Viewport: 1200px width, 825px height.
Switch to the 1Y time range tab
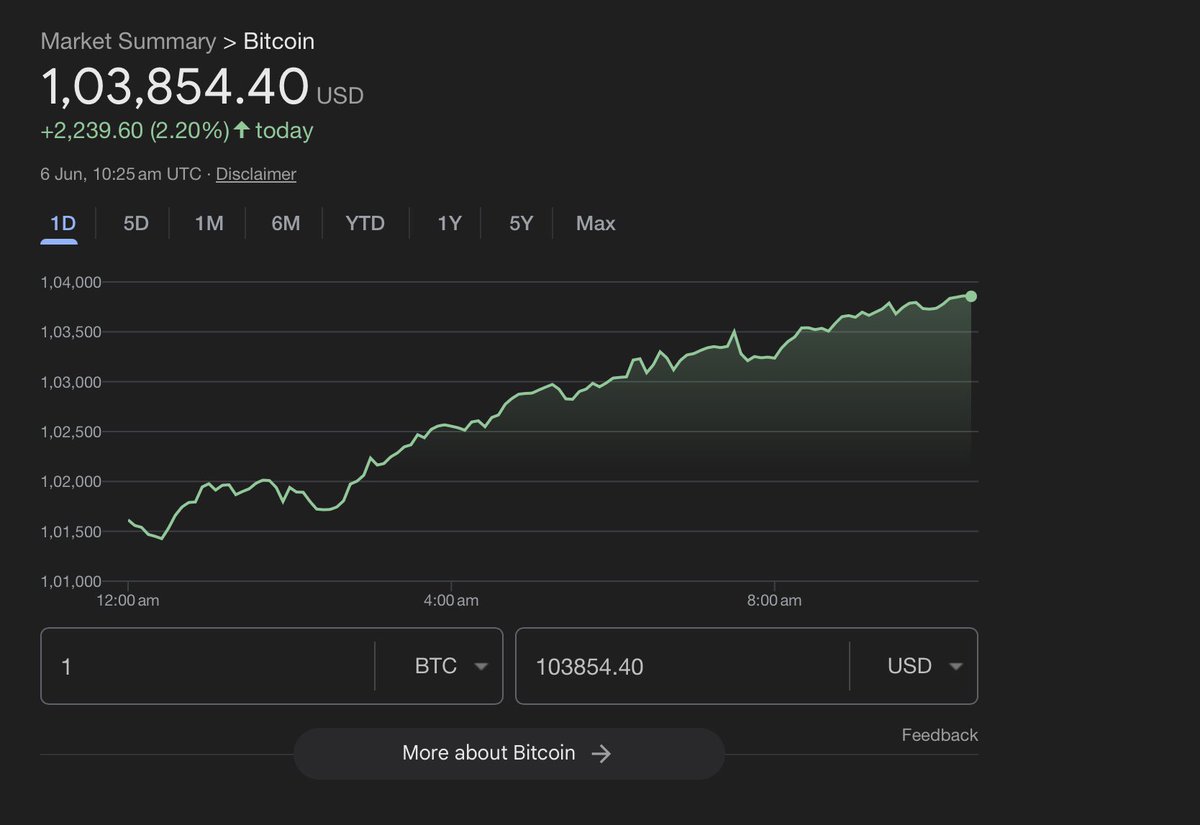point(449,223)
